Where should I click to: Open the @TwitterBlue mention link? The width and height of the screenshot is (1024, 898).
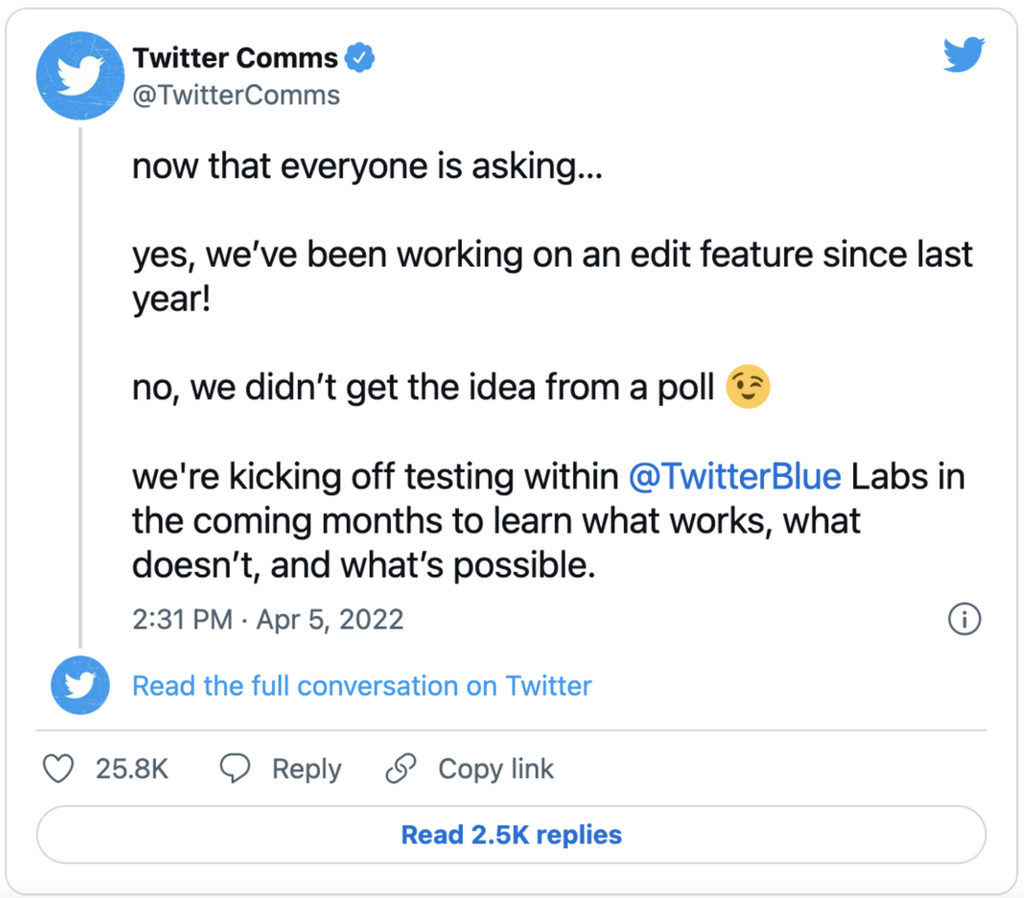coord(735,476)
